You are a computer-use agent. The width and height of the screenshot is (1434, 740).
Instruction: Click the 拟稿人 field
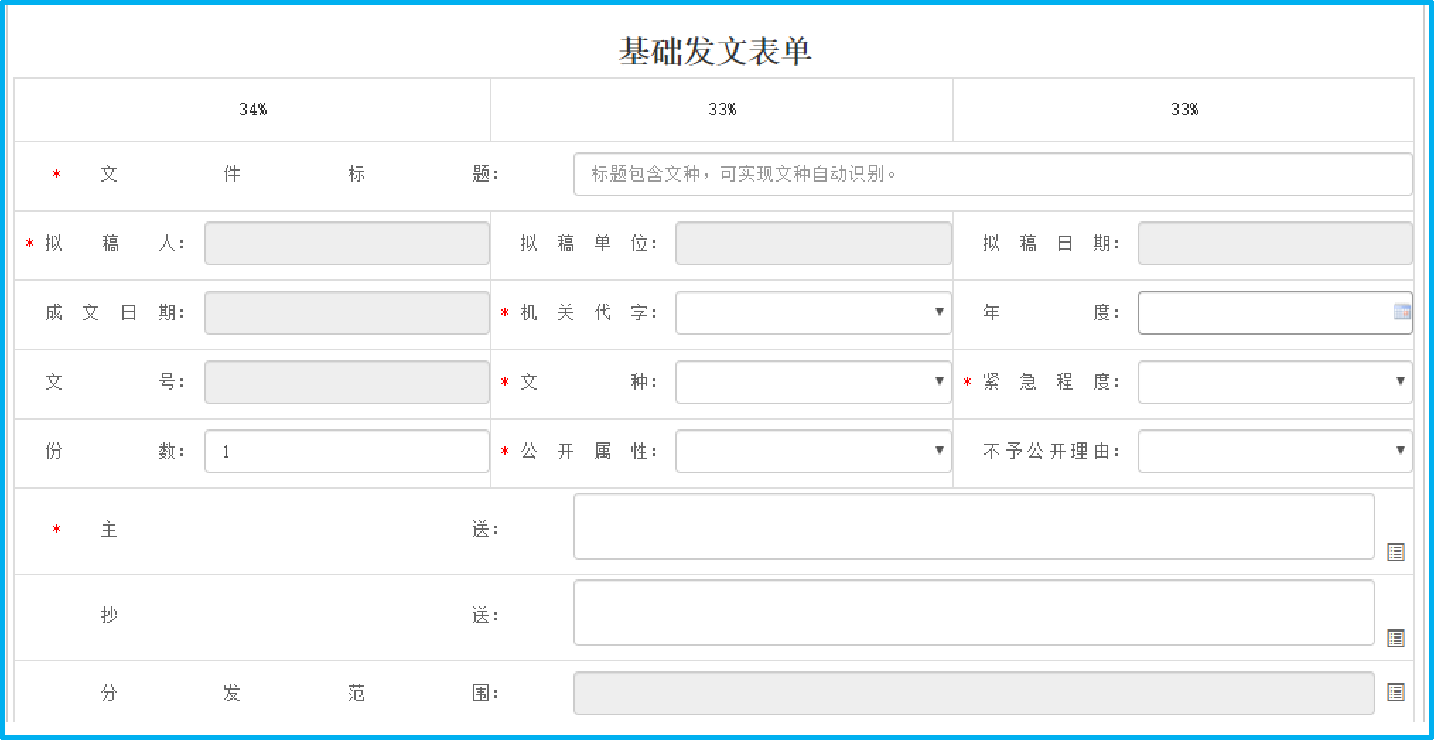[347, 243]
